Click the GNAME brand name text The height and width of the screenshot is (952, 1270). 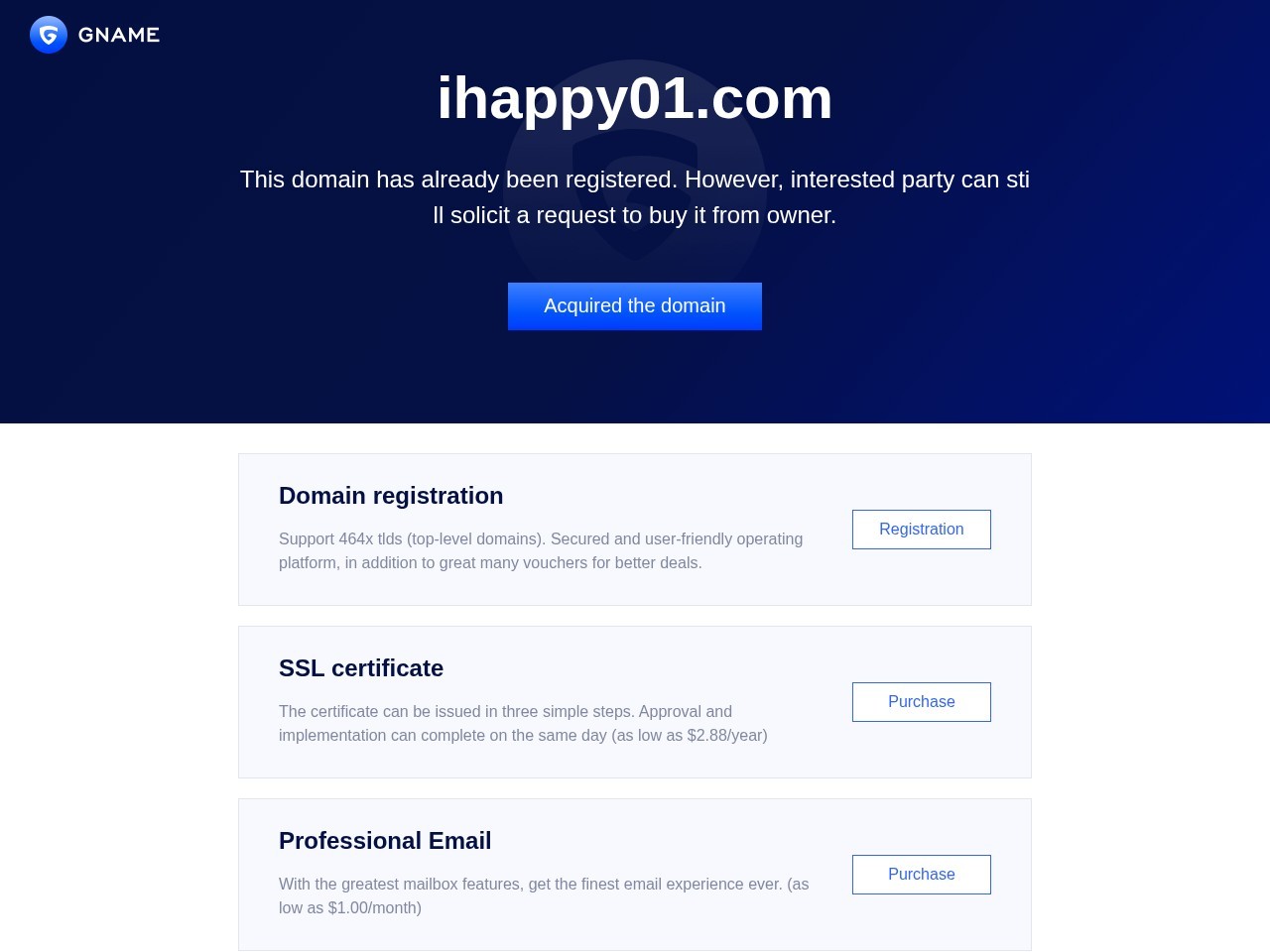(119, 35)
